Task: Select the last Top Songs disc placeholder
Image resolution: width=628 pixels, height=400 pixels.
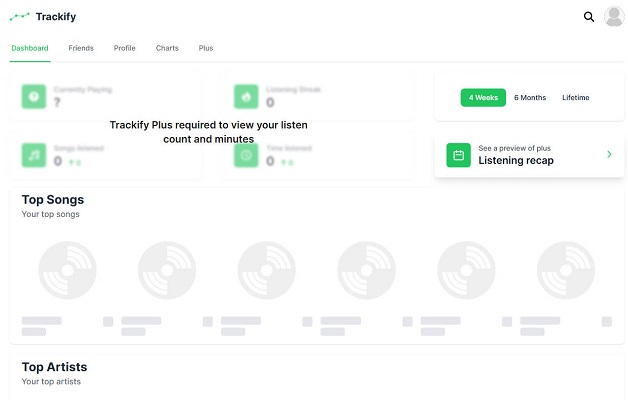Action: pyautogui.click(x=566, y=270)
